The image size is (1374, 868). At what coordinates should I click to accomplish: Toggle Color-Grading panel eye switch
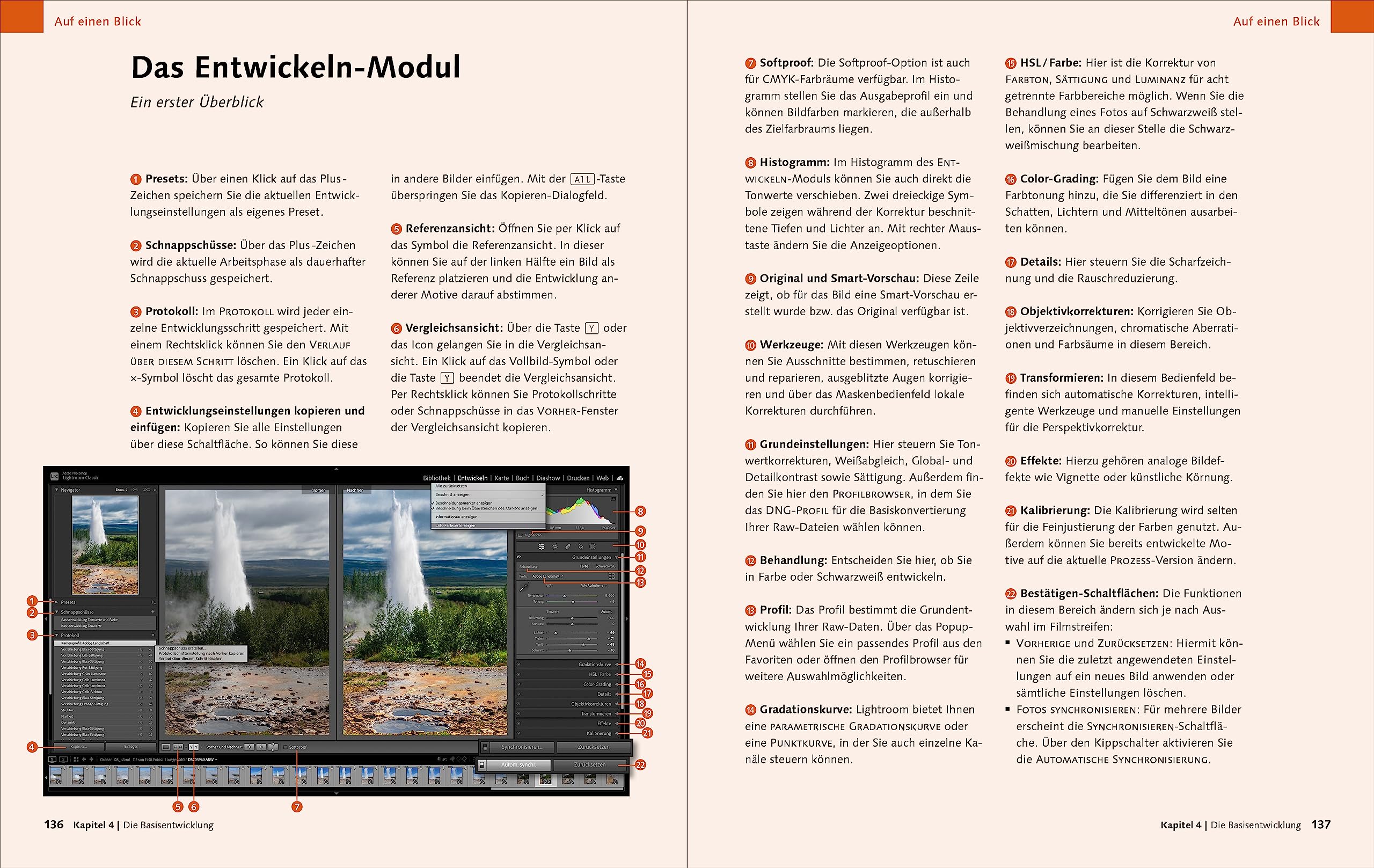[518, 684]
